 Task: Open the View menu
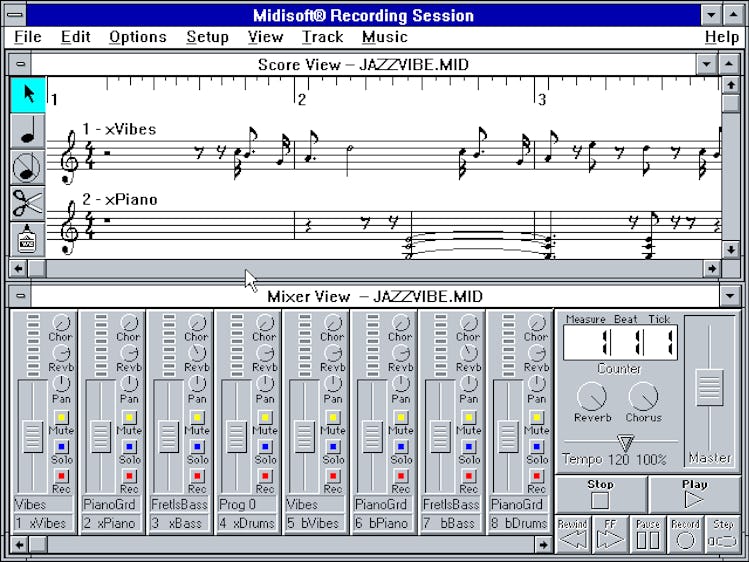click(x=266, y=37)
